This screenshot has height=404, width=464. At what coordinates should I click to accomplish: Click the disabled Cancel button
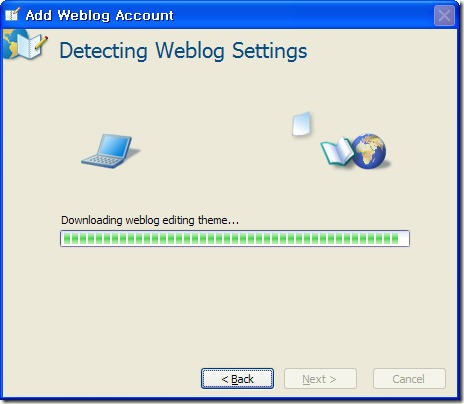(x=409, y=379)
